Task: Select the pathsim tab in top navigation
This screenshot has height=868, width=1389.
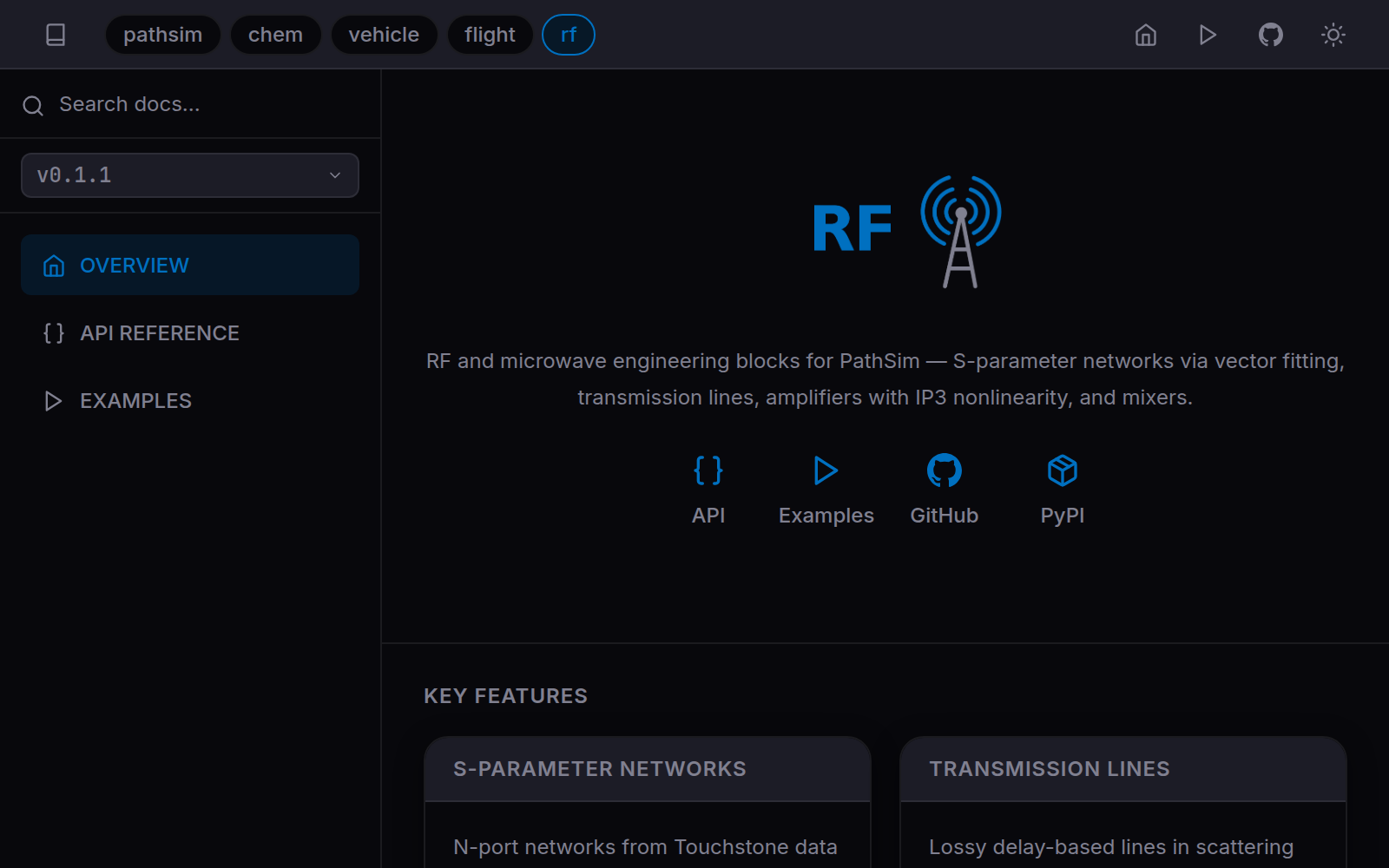Action: (x=162, y=35)
